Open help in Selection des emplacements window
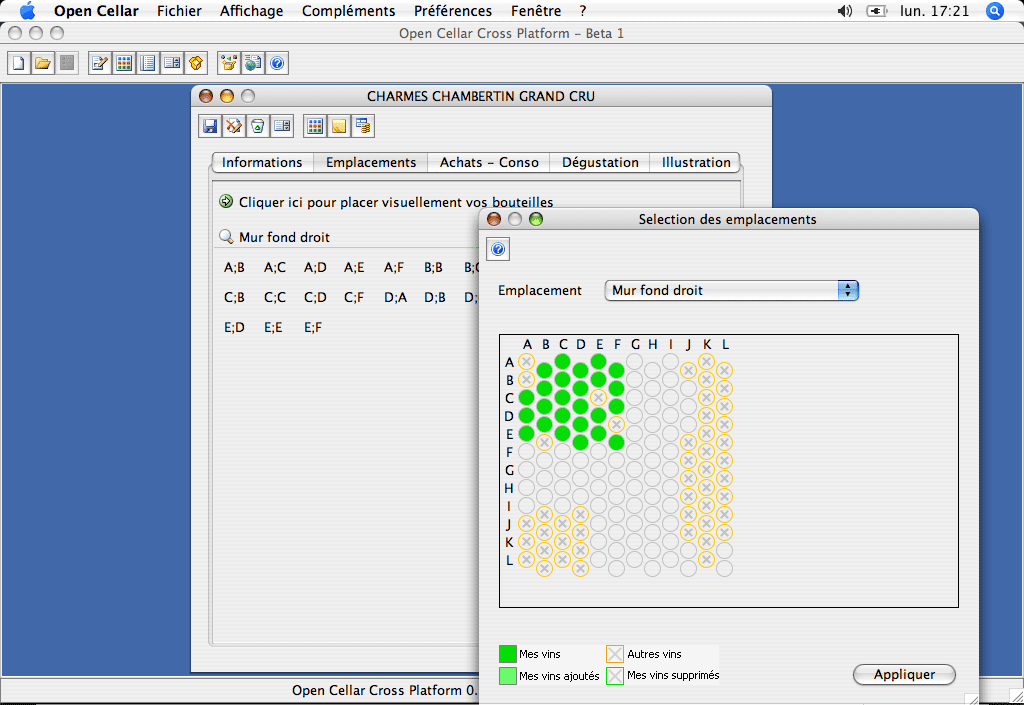This screenshot has height=705, width=1024. pyautogui.click(x=498, y=249)
